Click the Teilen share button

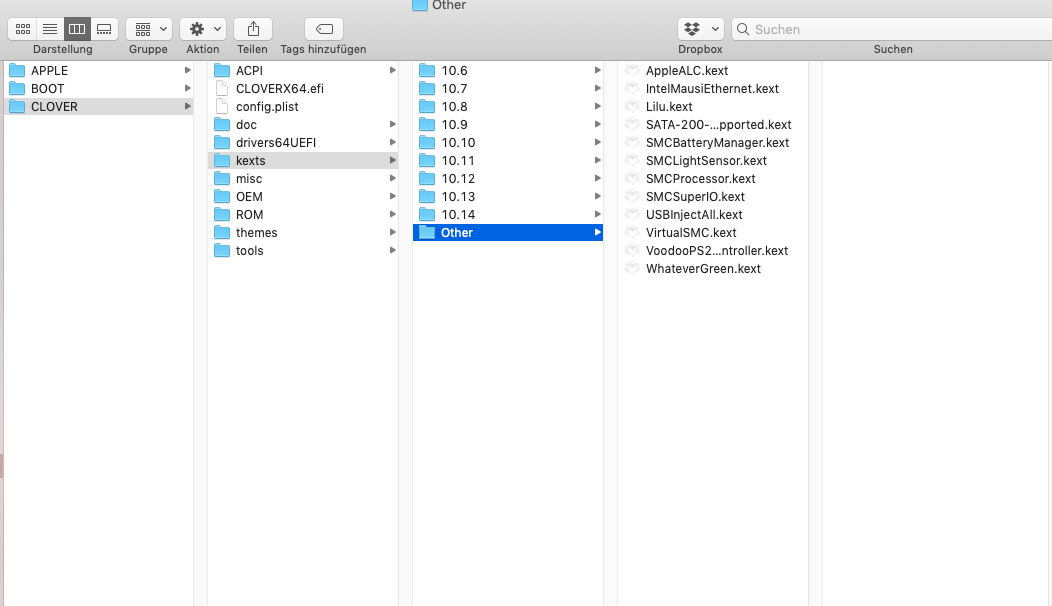coord(253,29)
